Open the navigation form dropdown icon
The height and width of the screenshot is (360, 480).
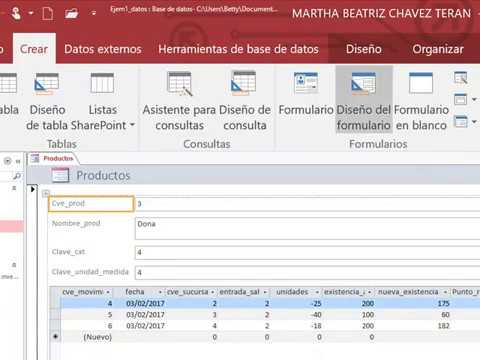[465, 99]
